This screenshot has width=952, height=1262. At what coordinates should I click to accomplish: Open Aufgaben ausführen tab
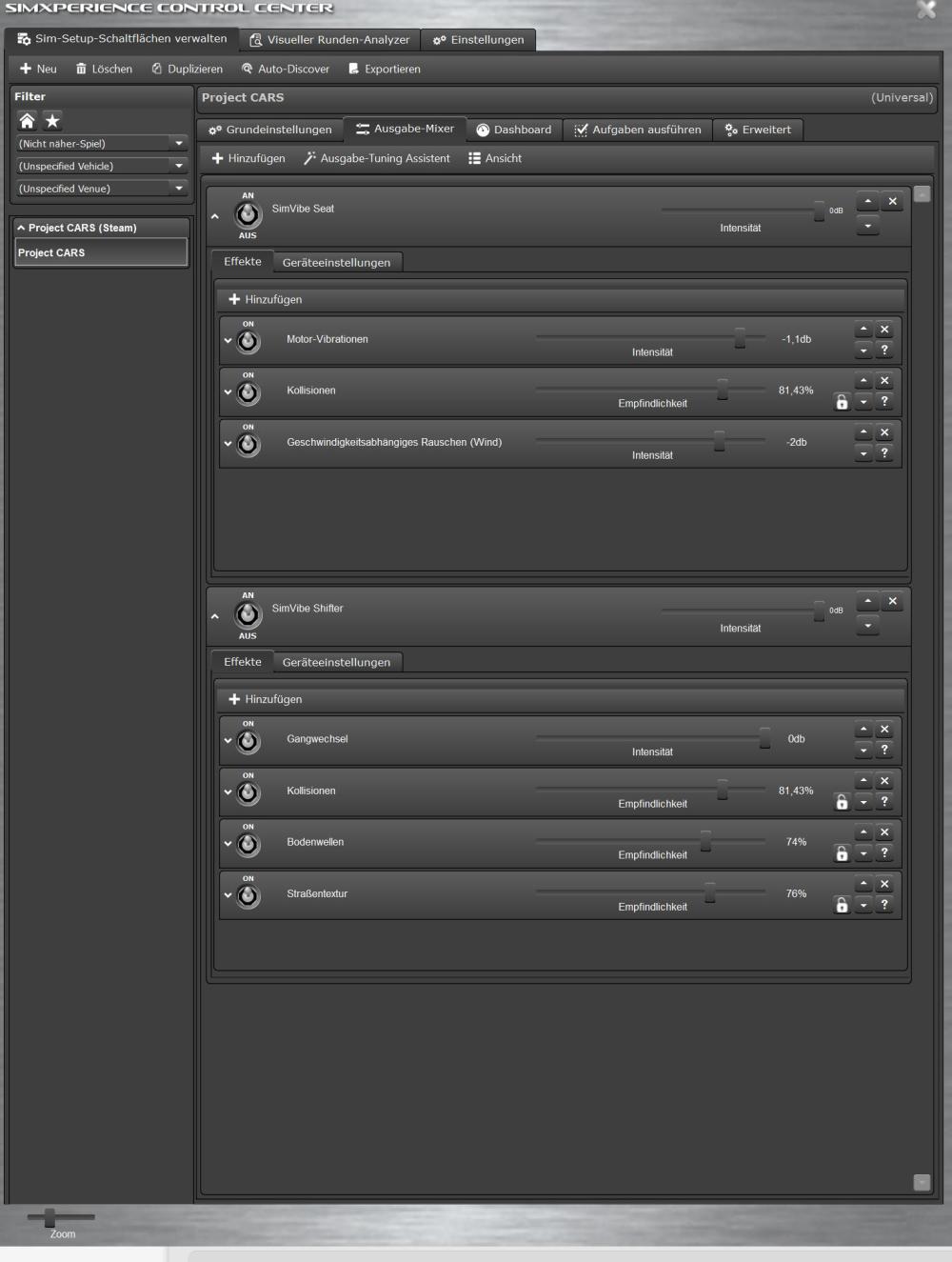tap(637, 130)
